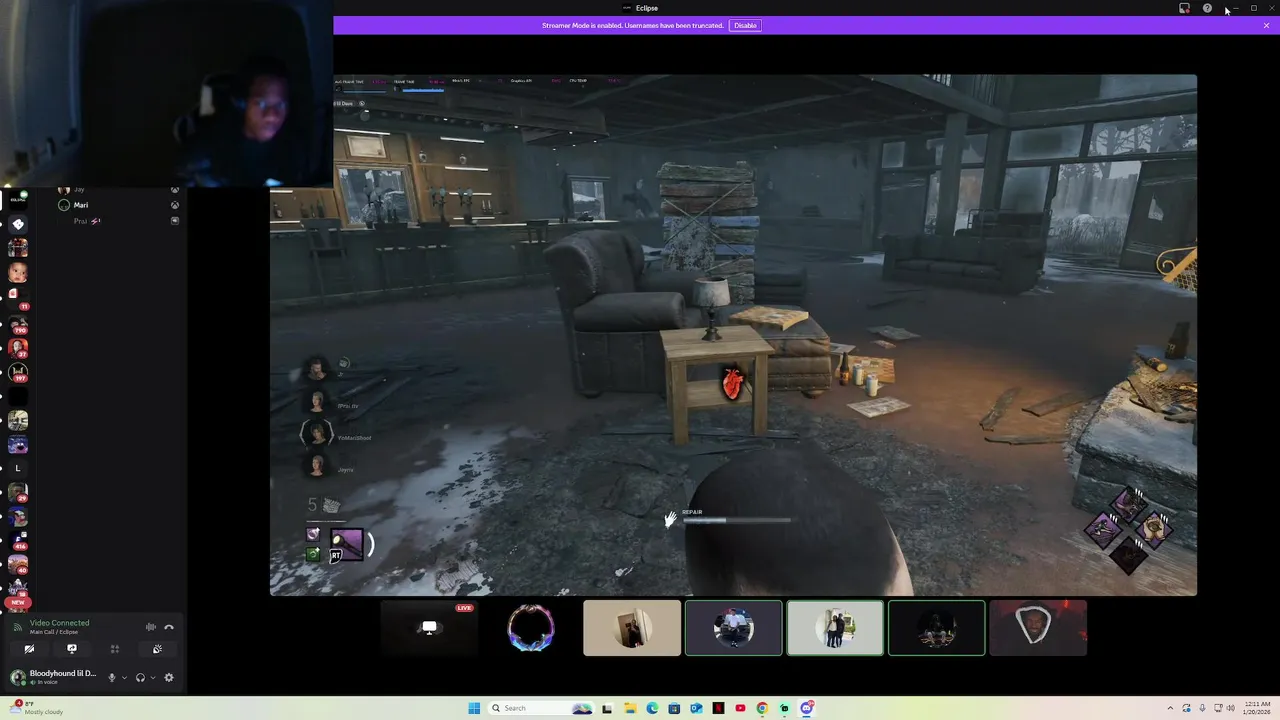Open File Explorer from taskbar

630,708
